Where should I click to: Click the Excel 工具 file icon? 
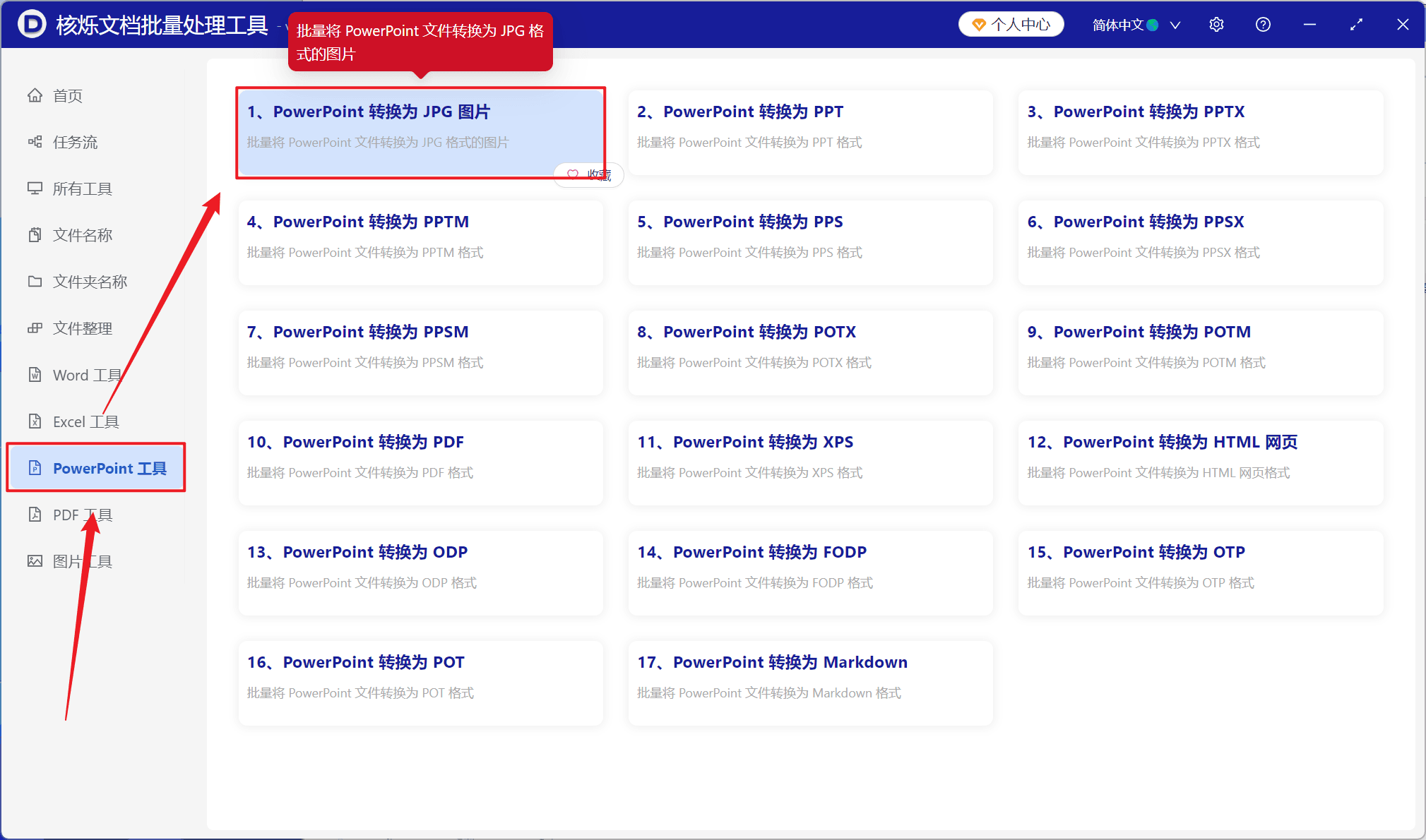pos(35,421)
